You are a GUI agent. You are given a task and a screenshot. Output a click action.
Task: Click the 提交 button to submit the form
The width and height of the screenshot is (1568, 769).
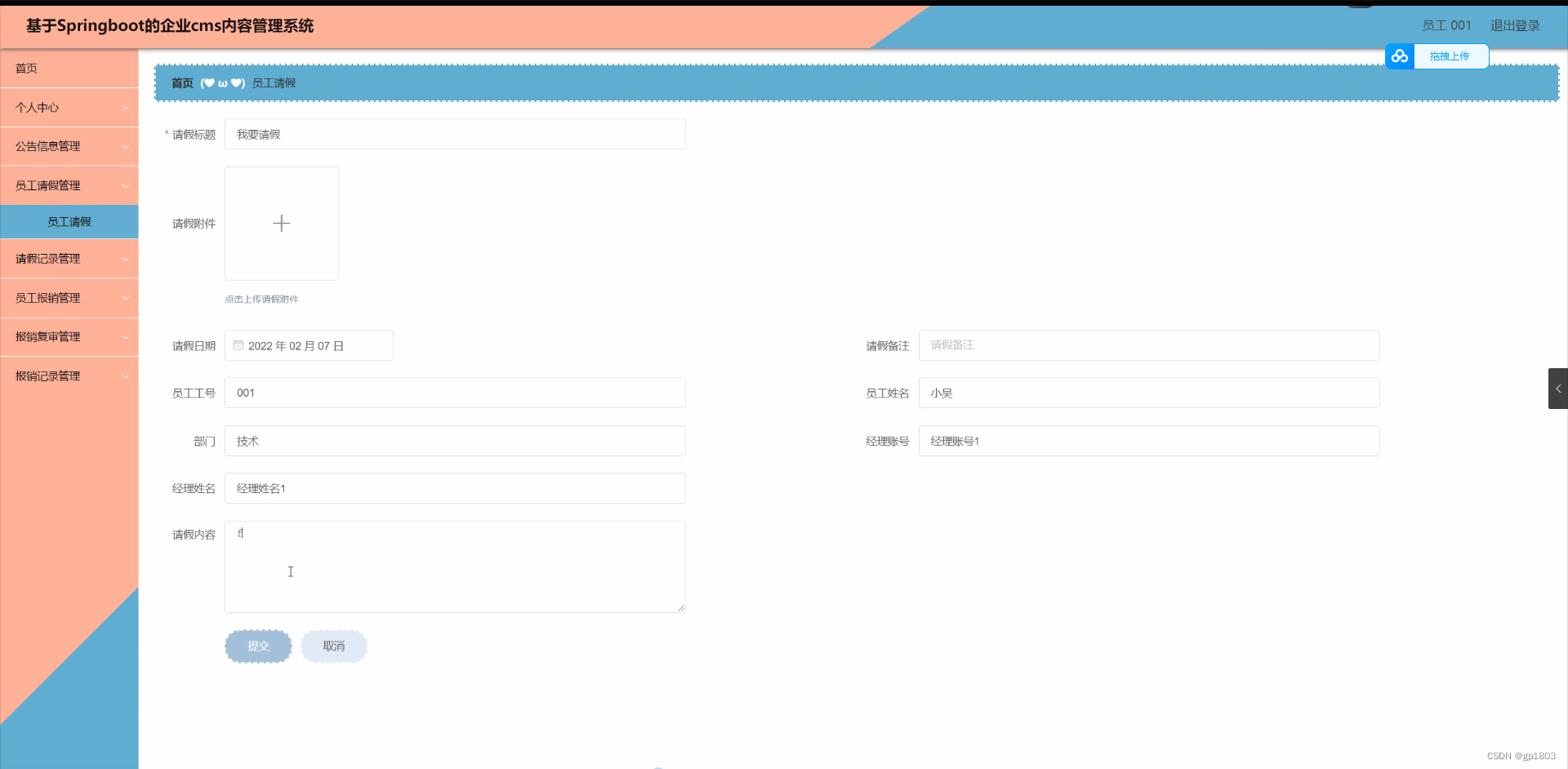257,646
